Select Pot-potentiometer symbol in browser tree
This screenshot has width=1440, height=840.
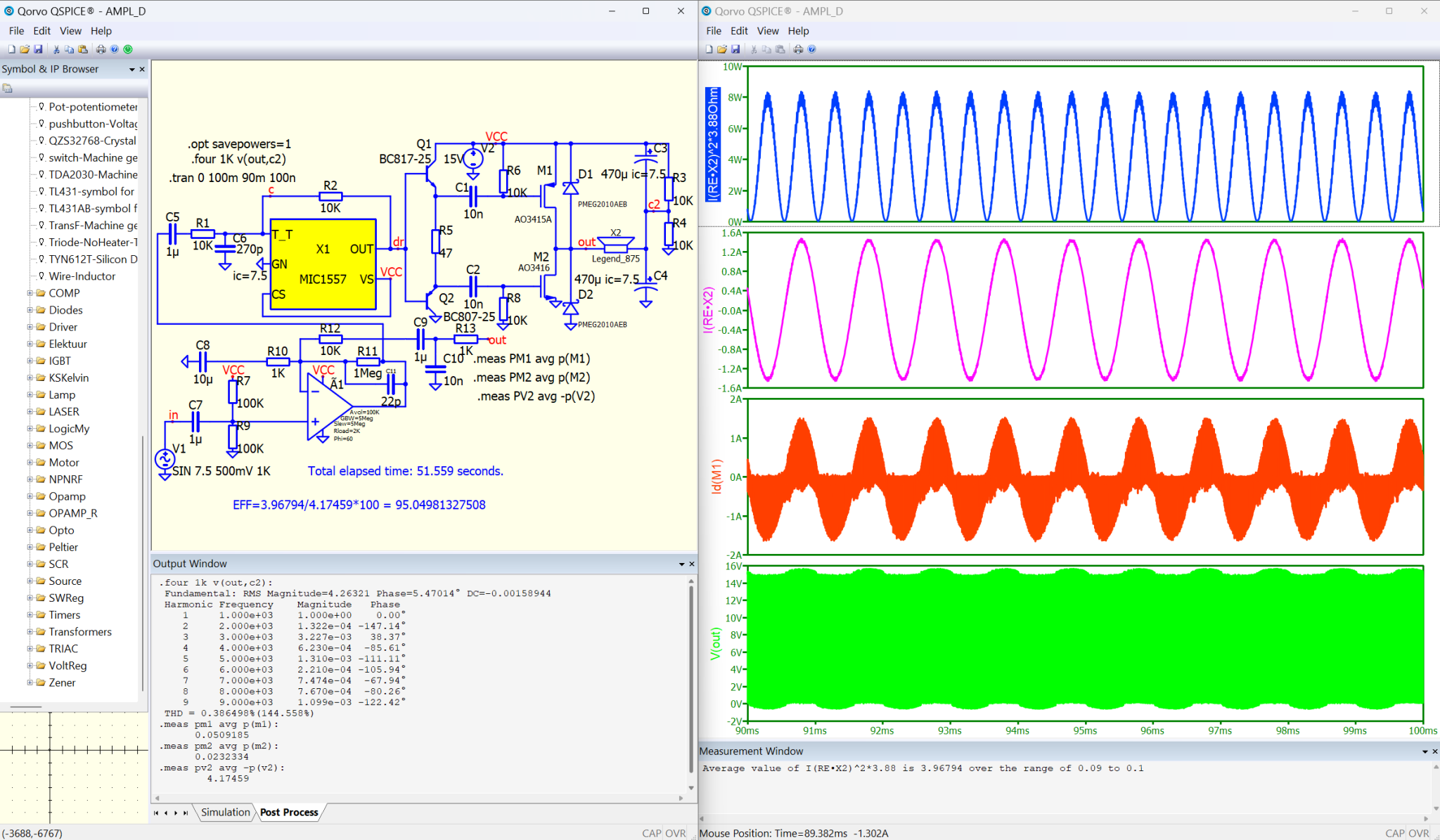pos(93,107)
